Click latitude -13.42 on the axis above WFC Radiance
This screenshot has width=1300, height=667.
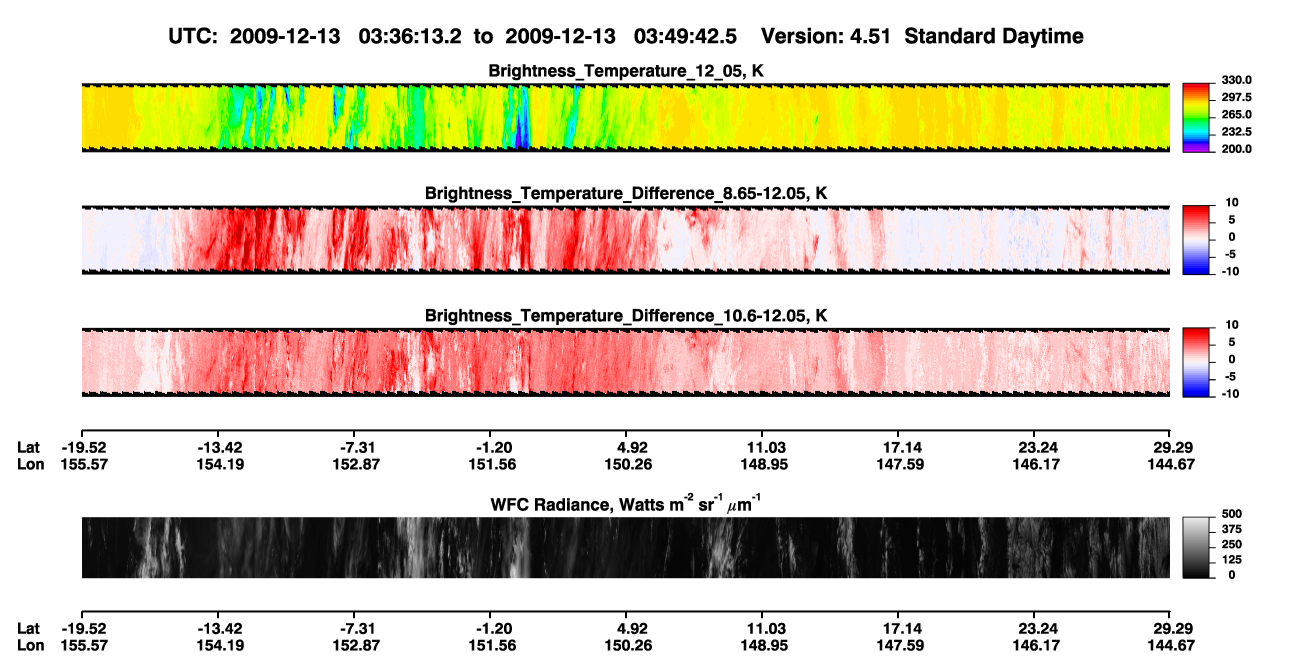(x=217, y=447)
